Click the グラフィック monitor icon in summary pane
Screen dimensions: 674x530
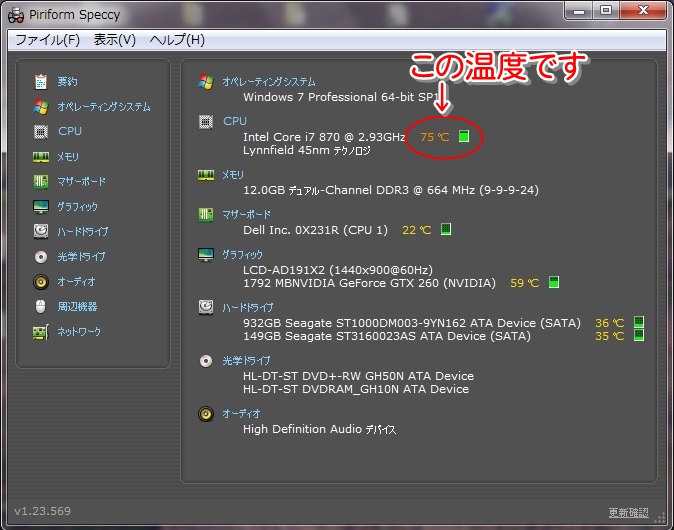click(x=206, y=255)
